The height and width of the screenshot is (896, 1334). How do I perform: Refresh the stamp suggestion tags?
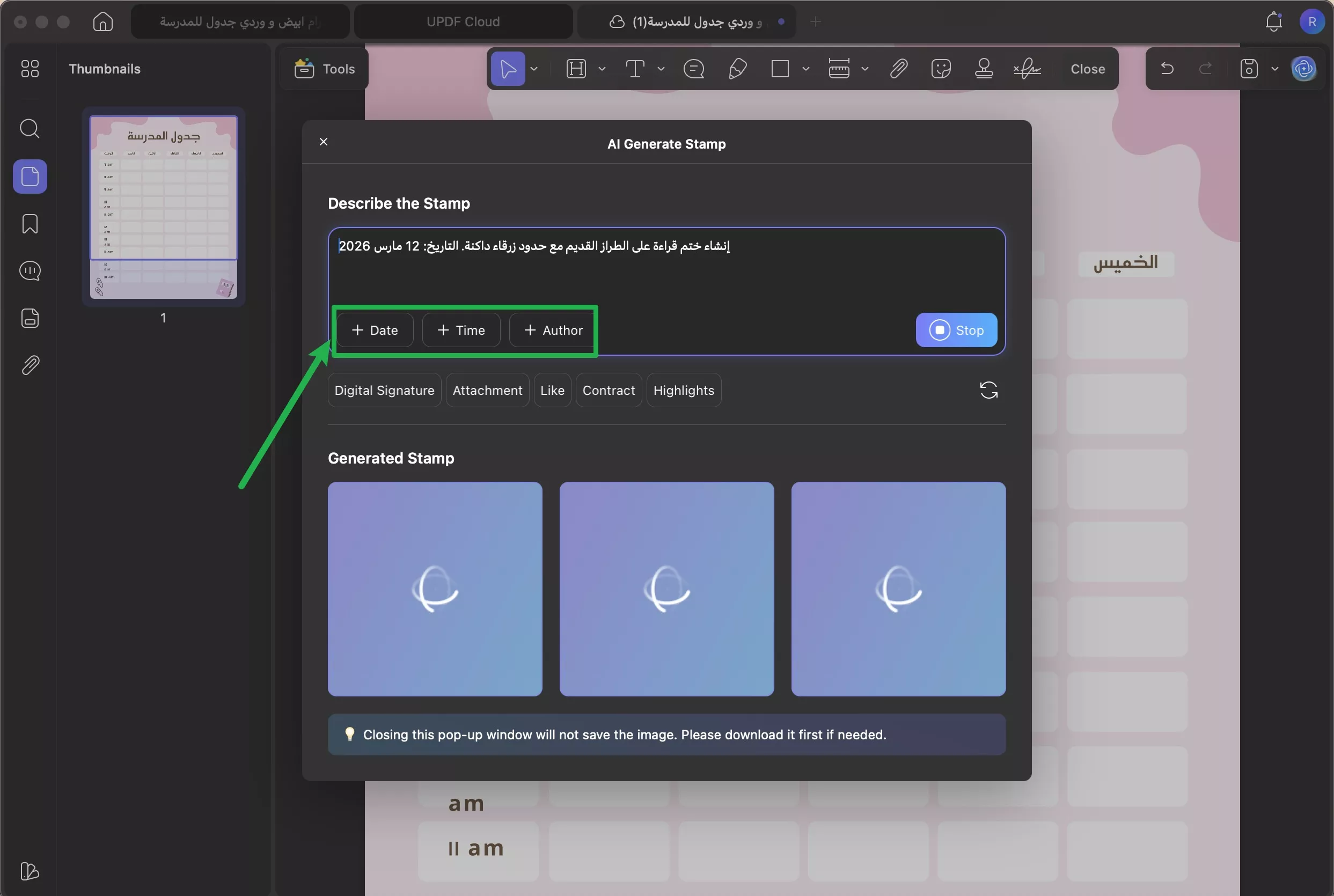click(x=988, y=390)
